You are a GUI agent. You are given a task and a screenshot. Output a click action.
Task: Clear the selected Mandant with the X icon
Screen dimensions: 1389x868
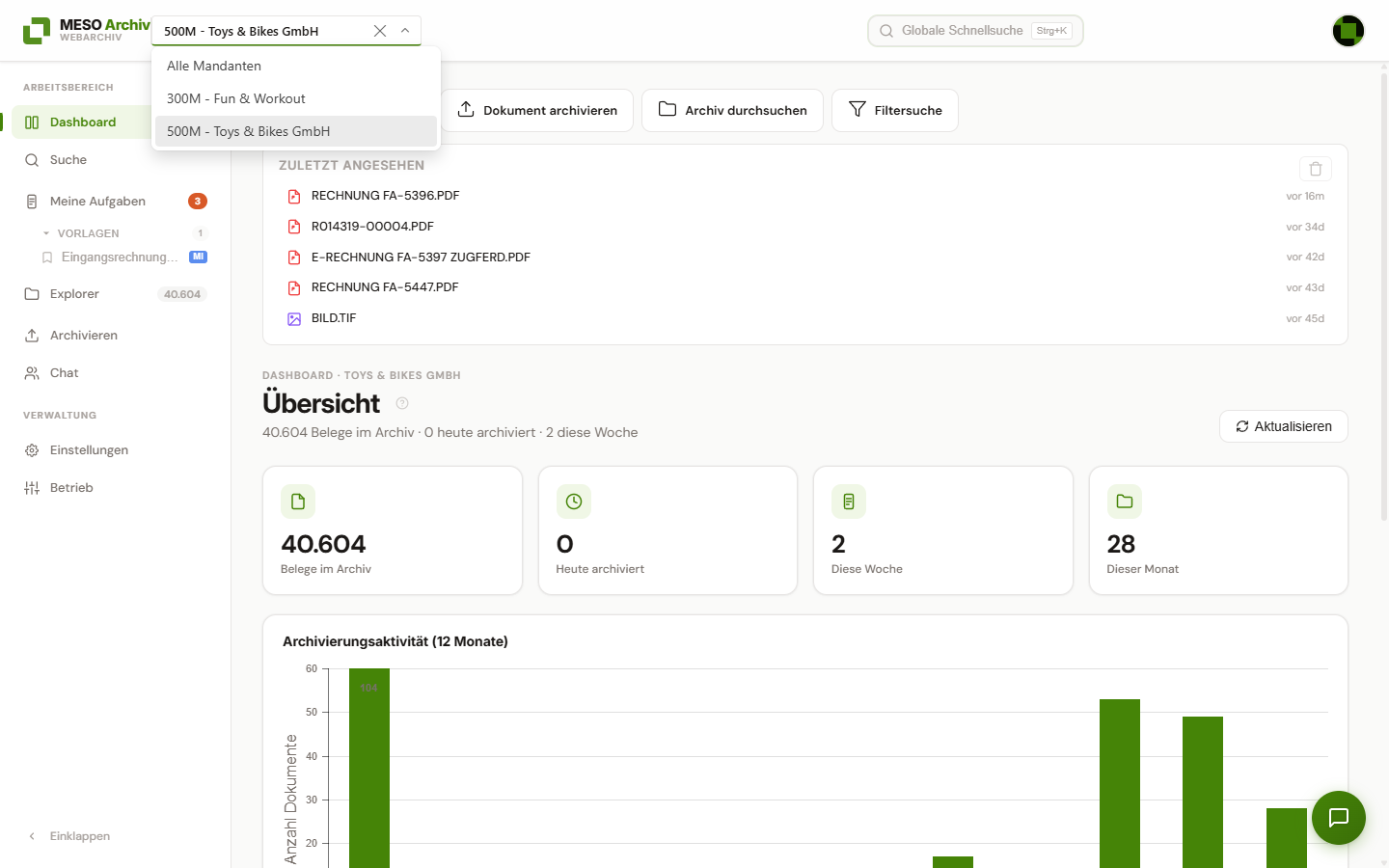pos(380,31)
